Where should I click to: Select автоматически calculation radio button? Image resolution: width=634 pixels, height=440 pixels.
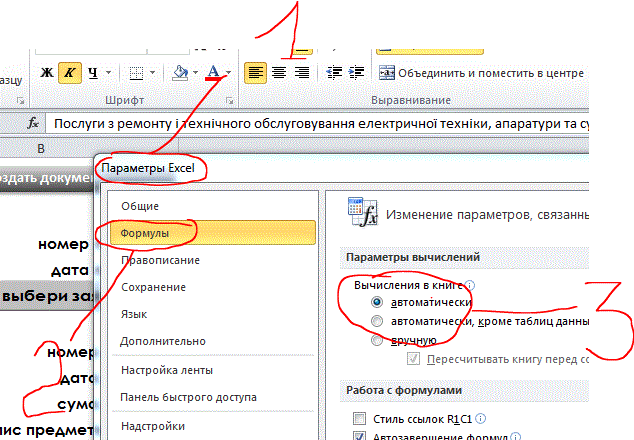pos(377,302)
